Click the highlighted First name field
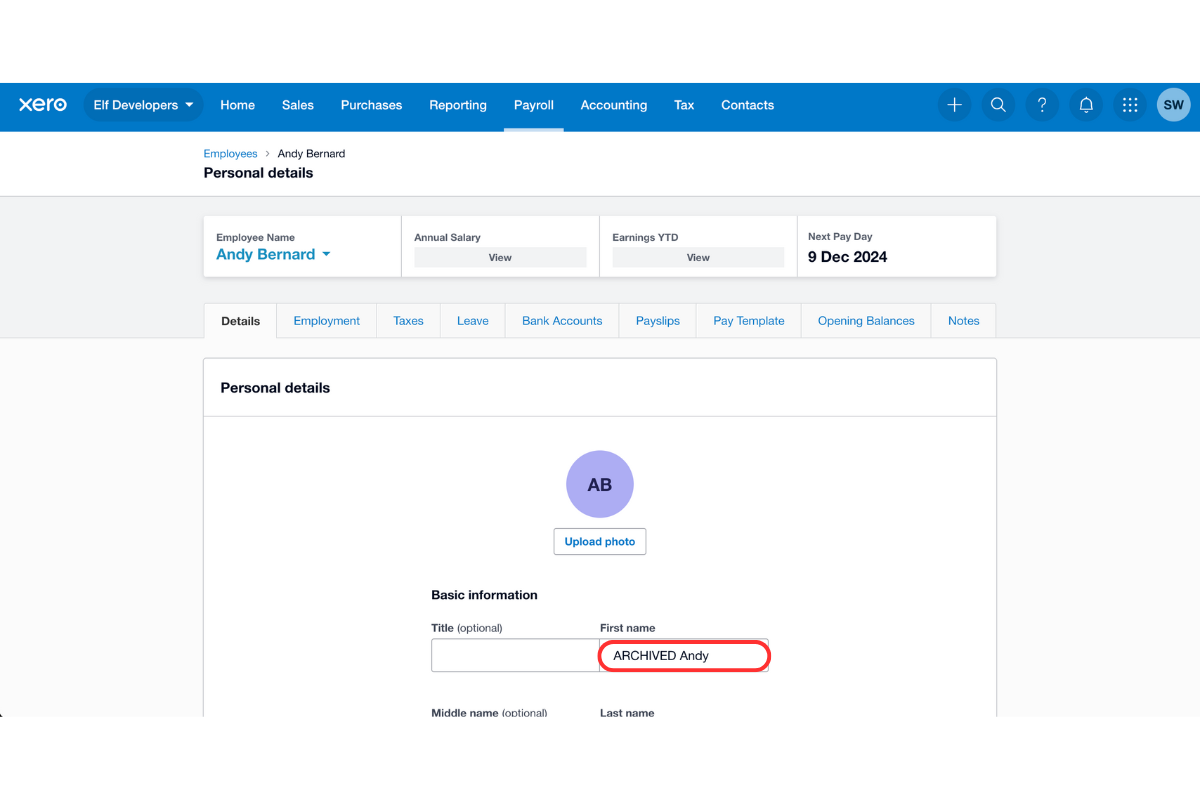The width and height of the screenshot is (1200, 800). (x=684, y=655)
